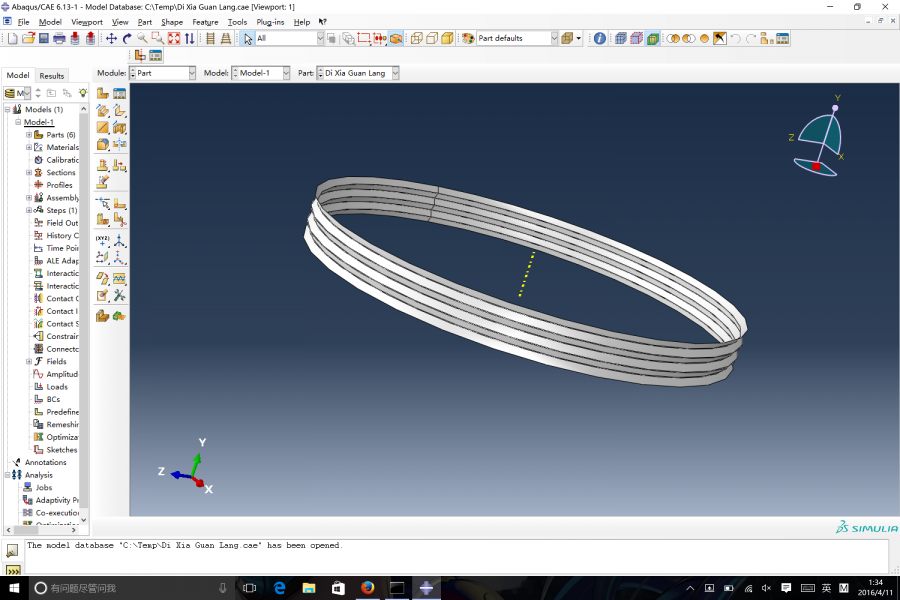Viewport: 900px width, 600px height.
Task: Open the Part Manager icon
Action: [119, 93]
